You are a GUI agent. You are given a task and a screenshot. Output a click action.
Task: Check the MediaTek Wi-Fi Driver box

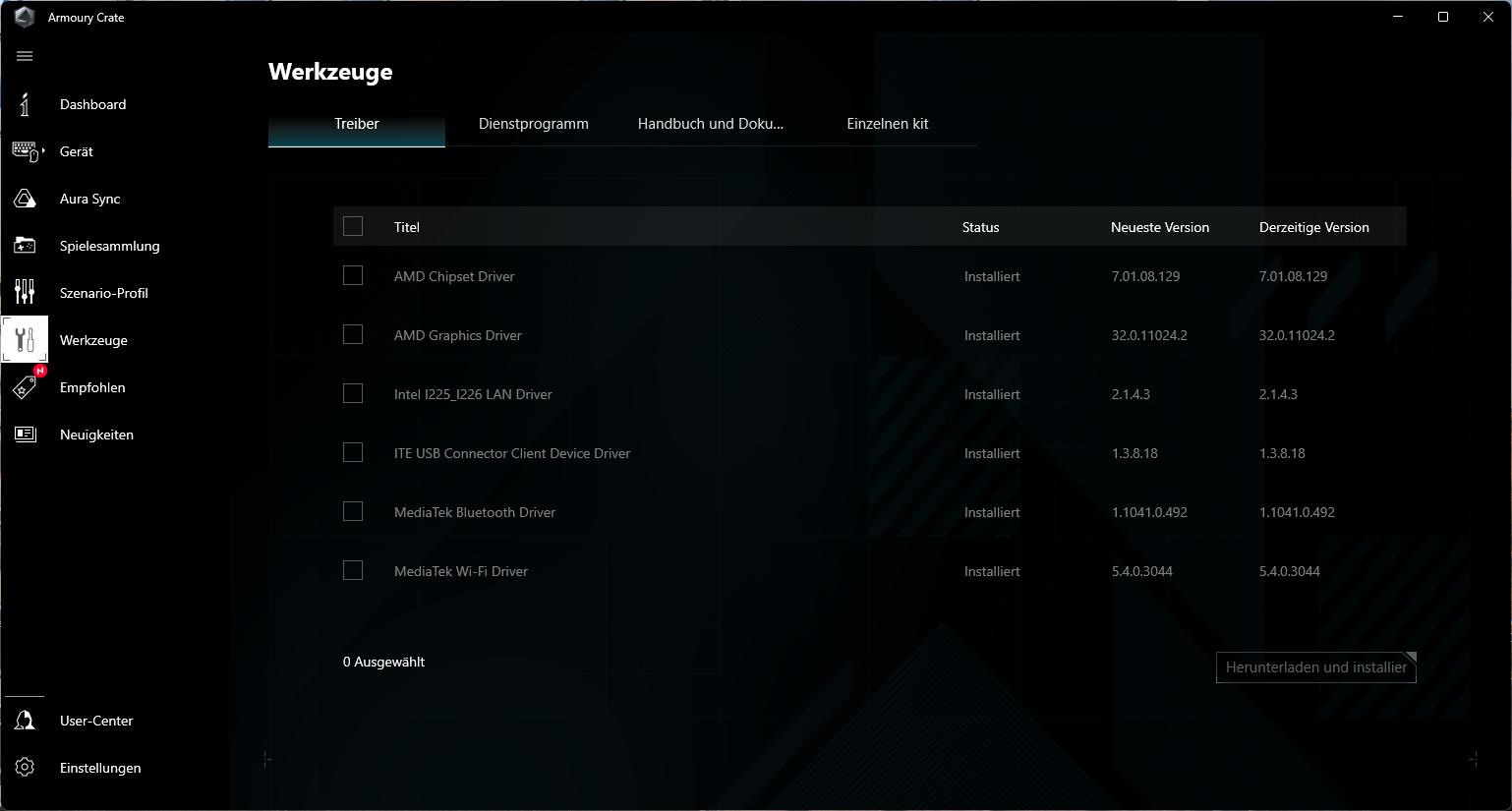coord(353,571)
